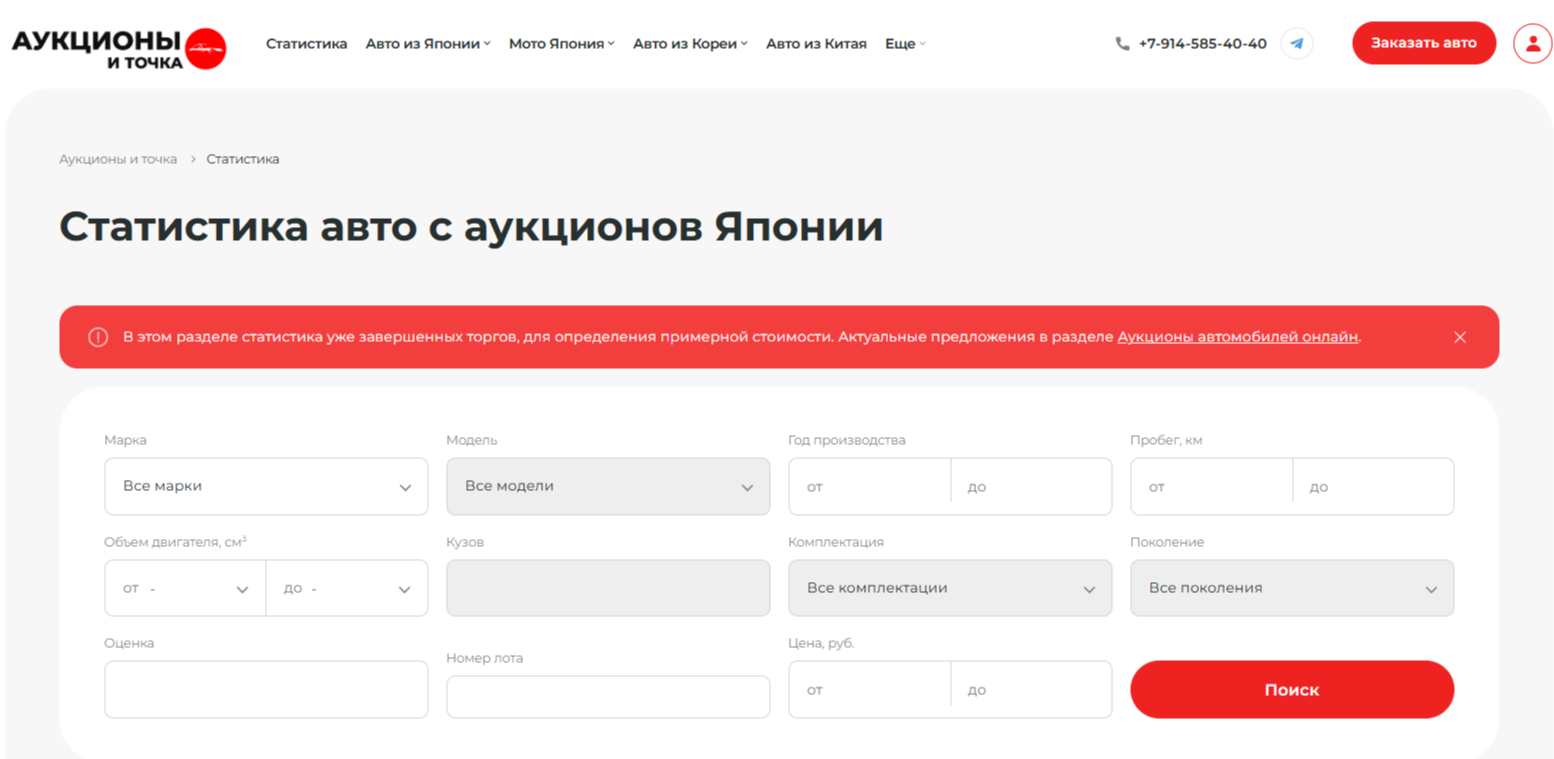This screenshot has width=1554, height=759.
Task: Click the warning icon in red banner
Action: pyautogui.click(x=98, y=337)
